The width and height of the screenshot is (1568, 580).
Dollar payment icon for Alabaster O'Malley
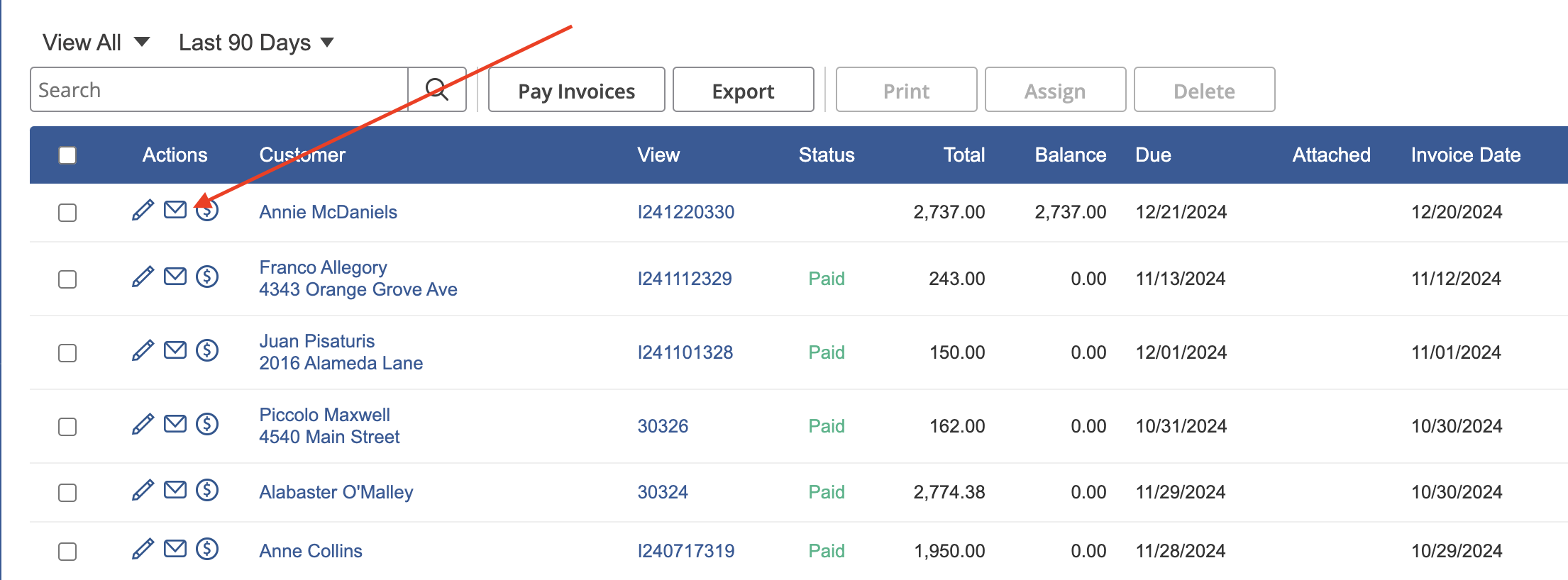pyautogui.click(x=207, y=490)
